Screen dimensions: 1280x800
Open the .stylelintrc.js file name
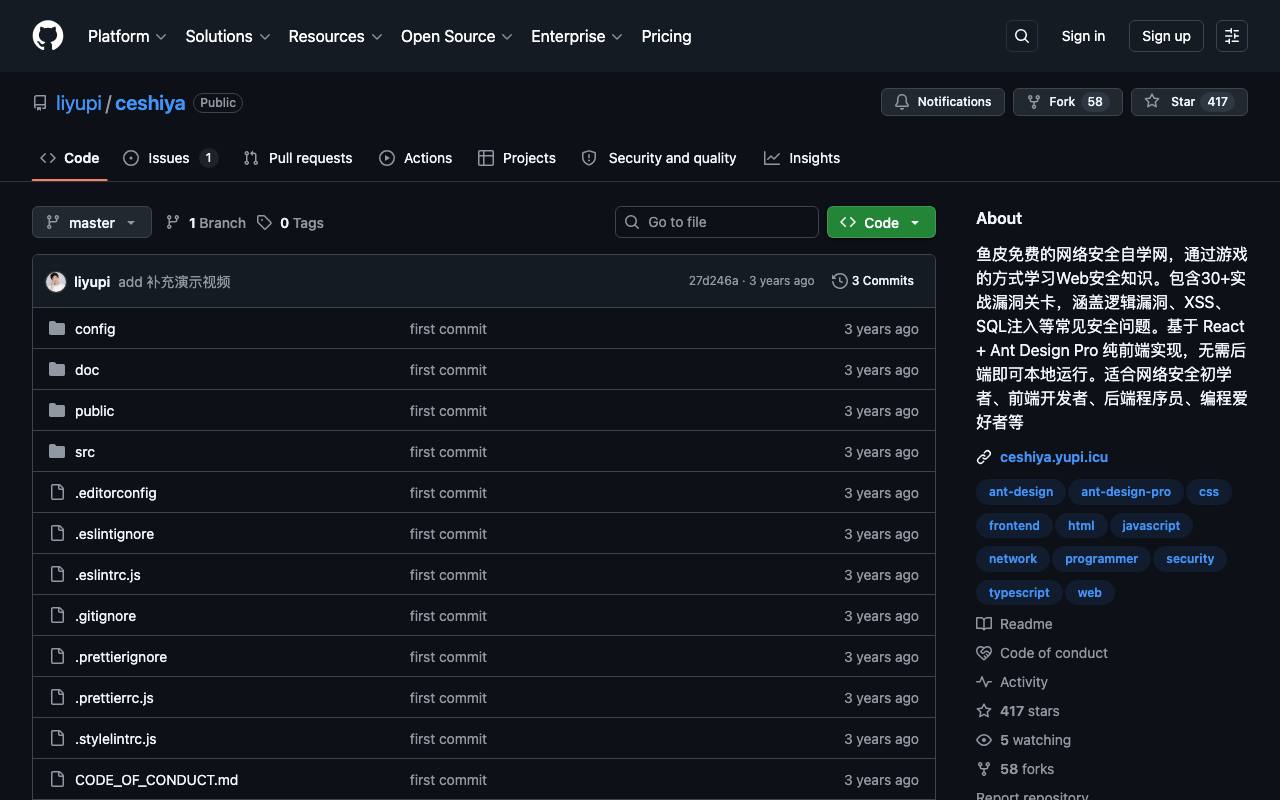tap(116, 739)
